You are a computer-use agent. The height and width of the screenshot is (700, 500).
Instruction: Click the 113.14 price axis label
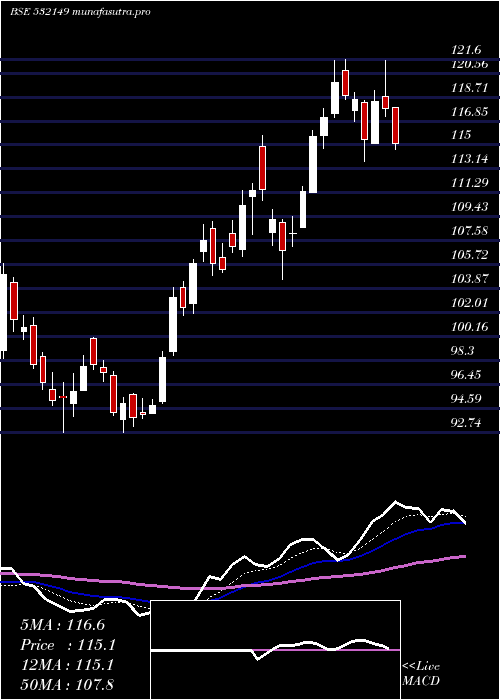(x=469, y=159)
